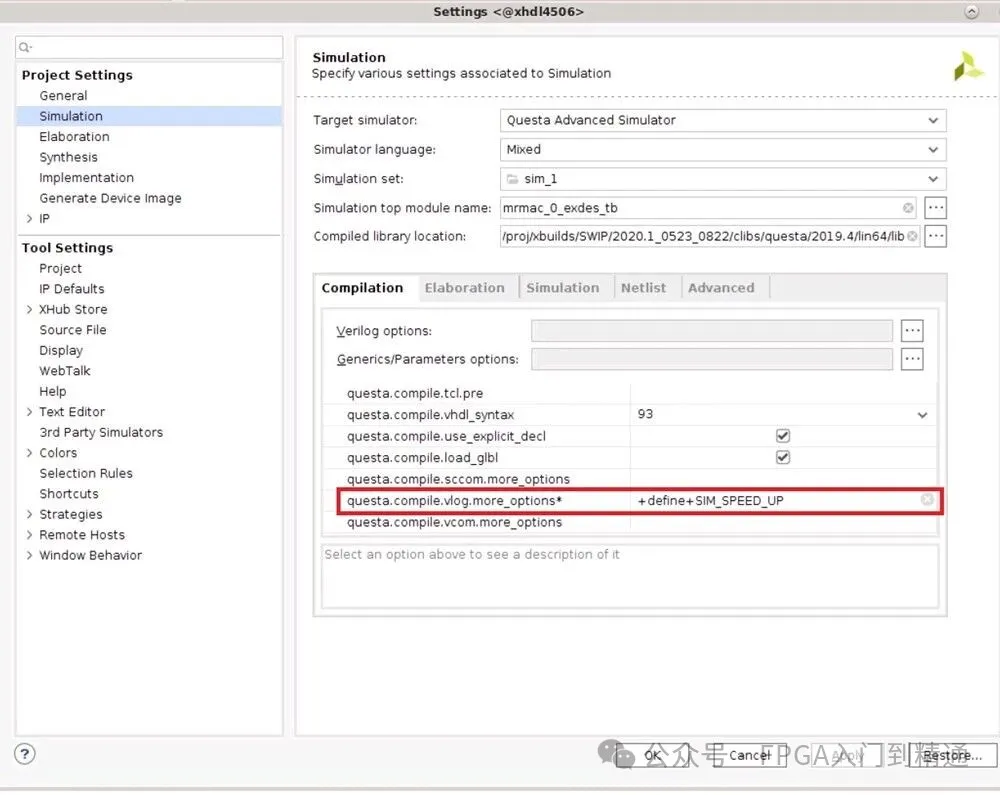This screenshot has height=795, width=1000.
Task: Open Verilog options editor ellipsis button
Action: coord(911,331)
